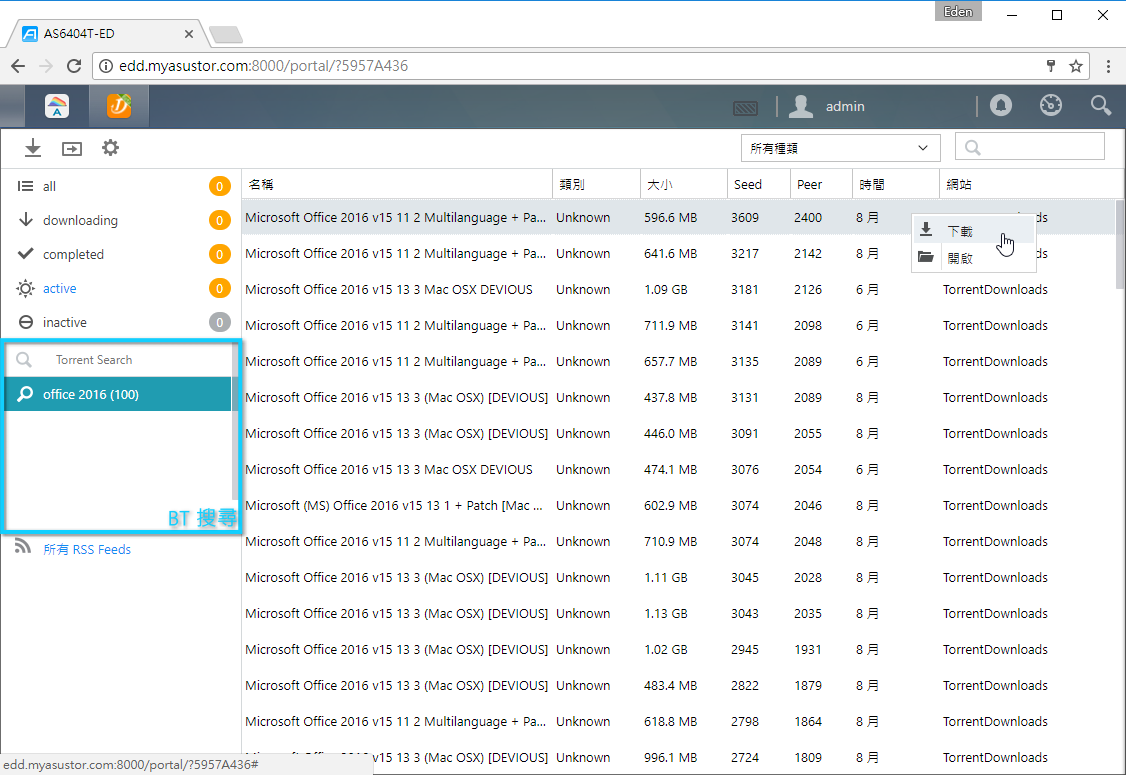Sort by 大小 column header
Screen dimensions: 1126x775
(684, 185)
